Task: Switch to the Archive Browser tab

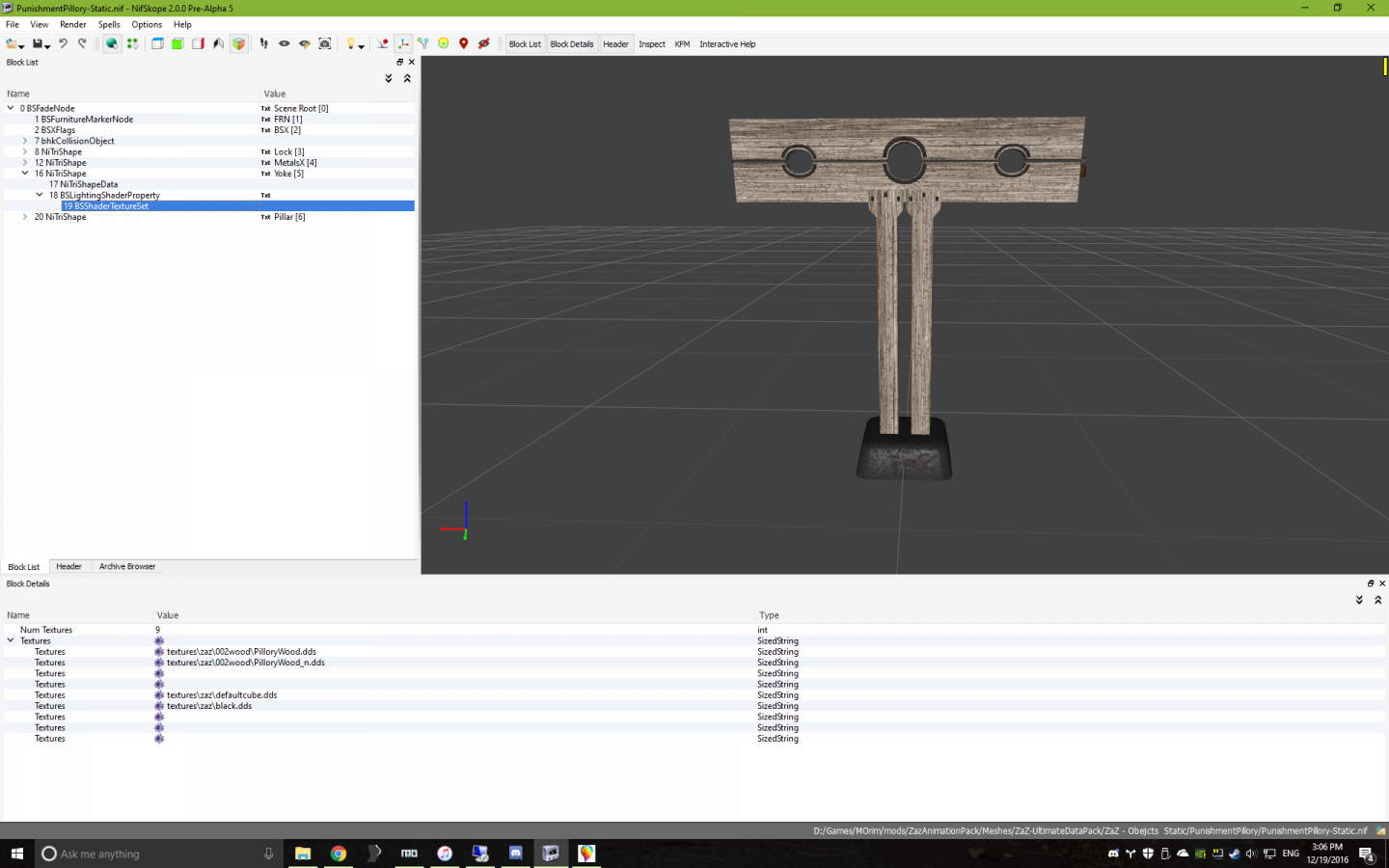Action: [126, 566]
